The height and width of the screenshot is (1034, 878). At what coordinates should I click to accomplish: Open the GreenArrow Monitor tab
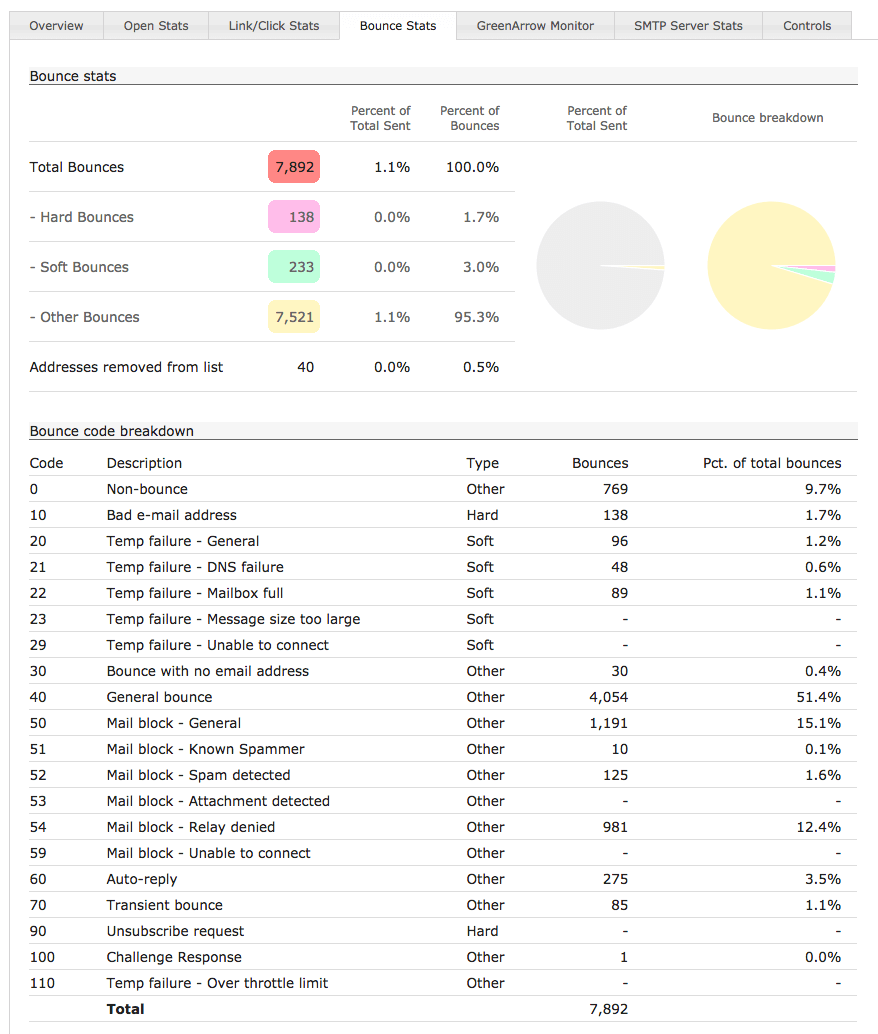click(535, 26)
